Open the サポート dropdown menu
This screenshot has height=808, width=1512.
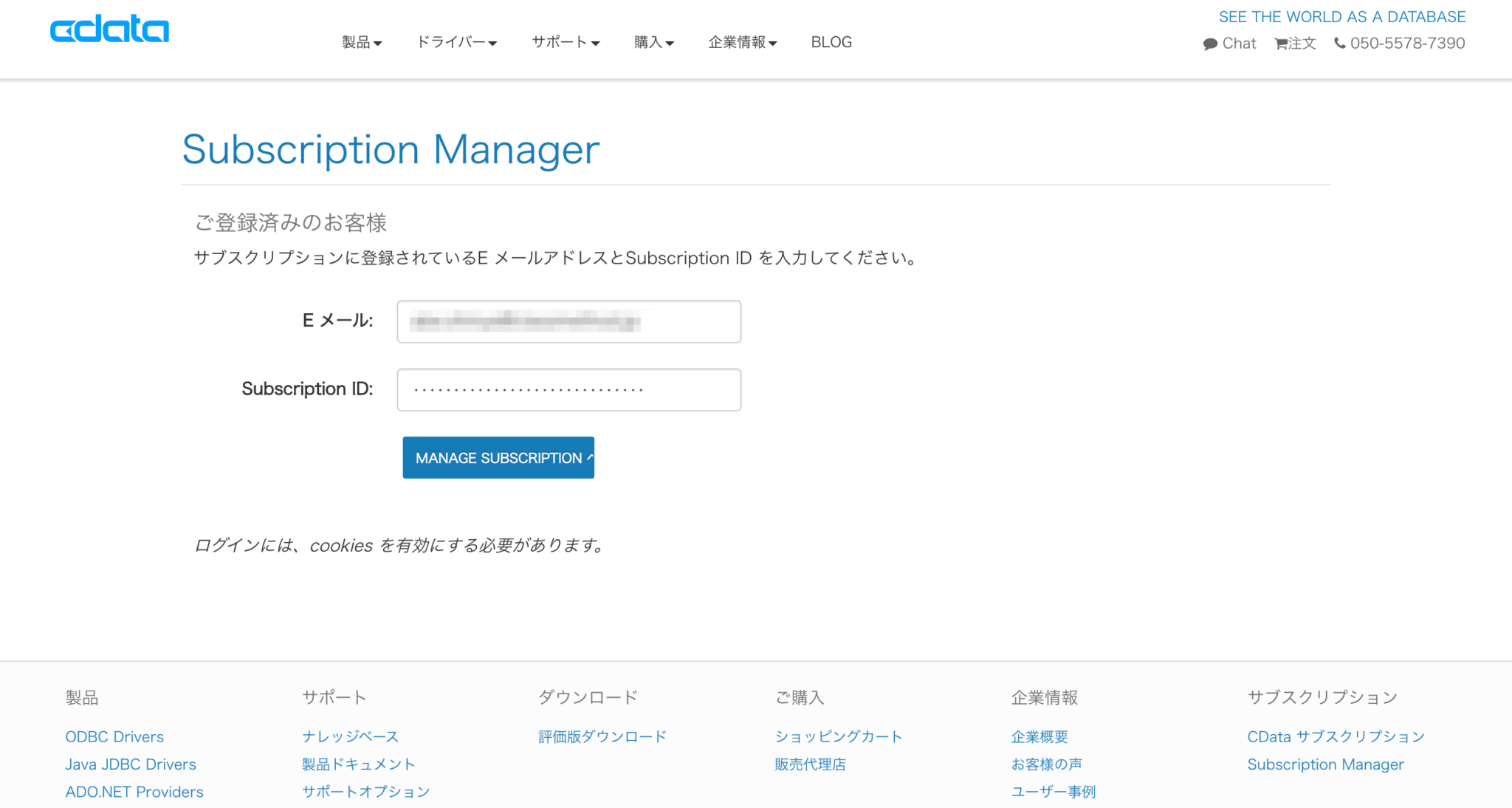[x=565, y=42]
